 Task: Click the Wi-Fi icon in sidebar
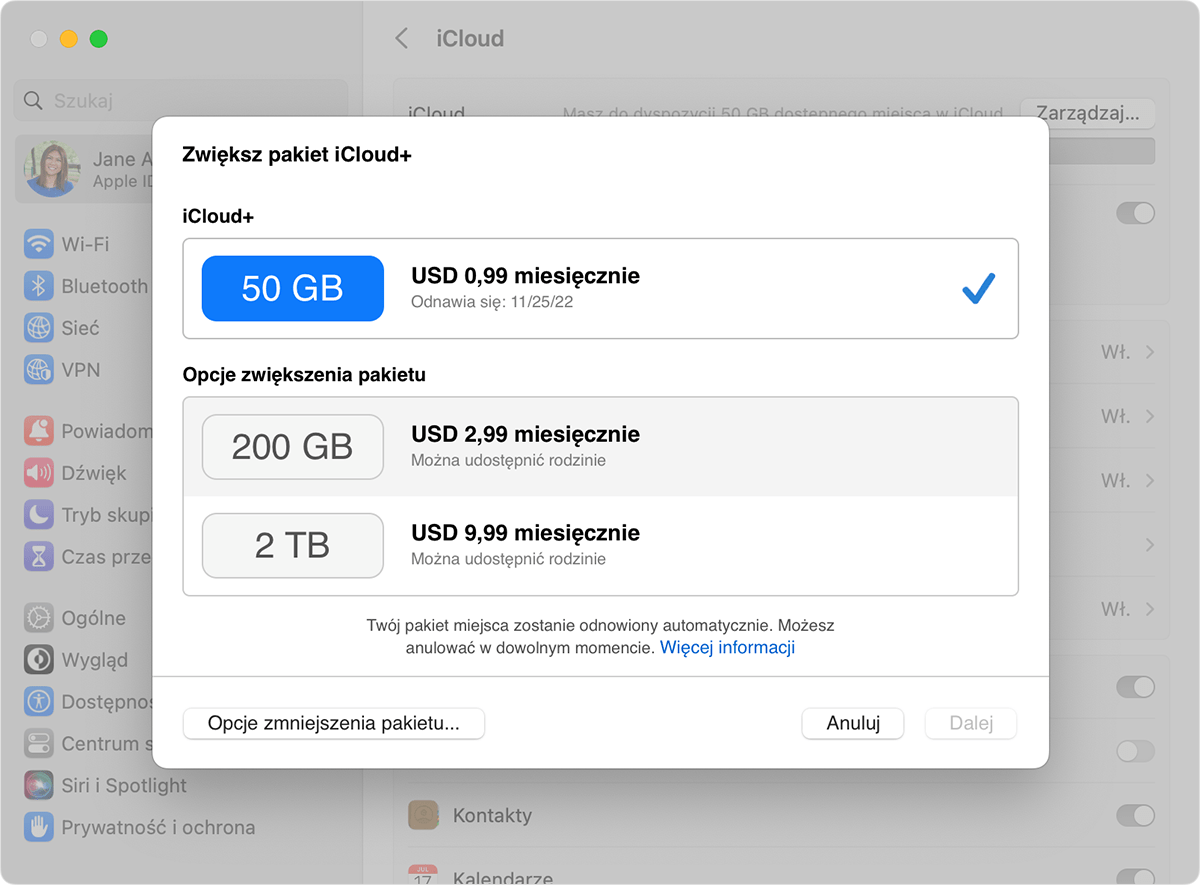[39, 244]
